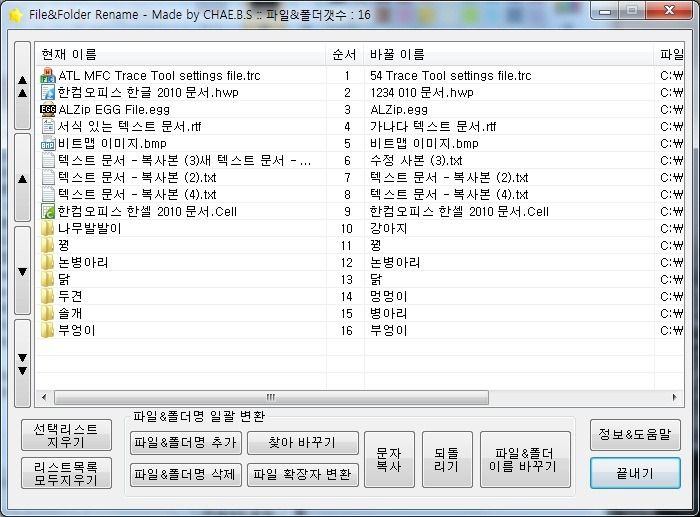This screenshot has width=700, height=517.
Task: Click the 텍스트 문서 - 복사본 (3)새 텍스트 row name
Action: click(184, 160)
